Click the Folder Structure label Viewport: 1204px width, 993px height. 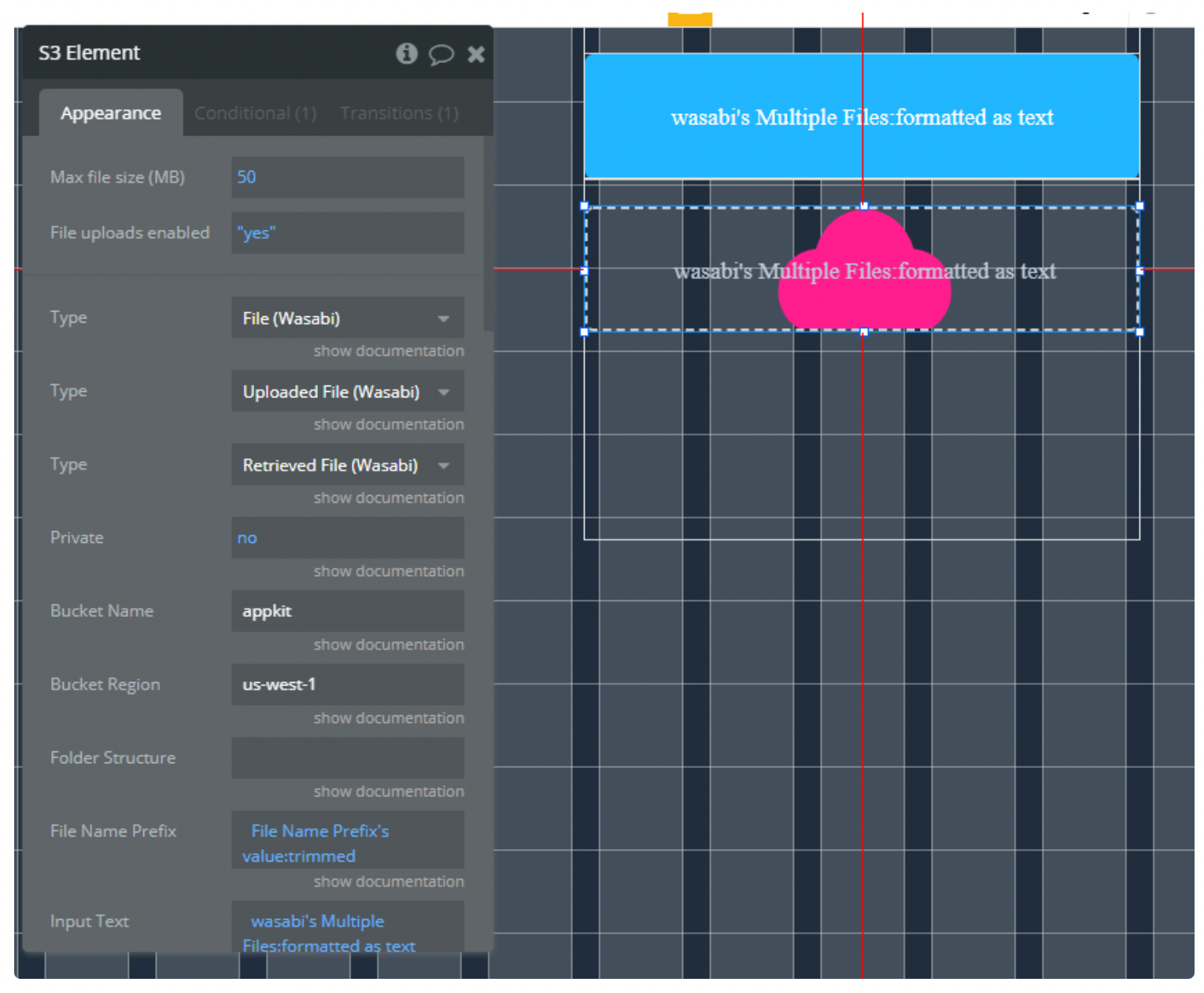click(x=113, y=758)
